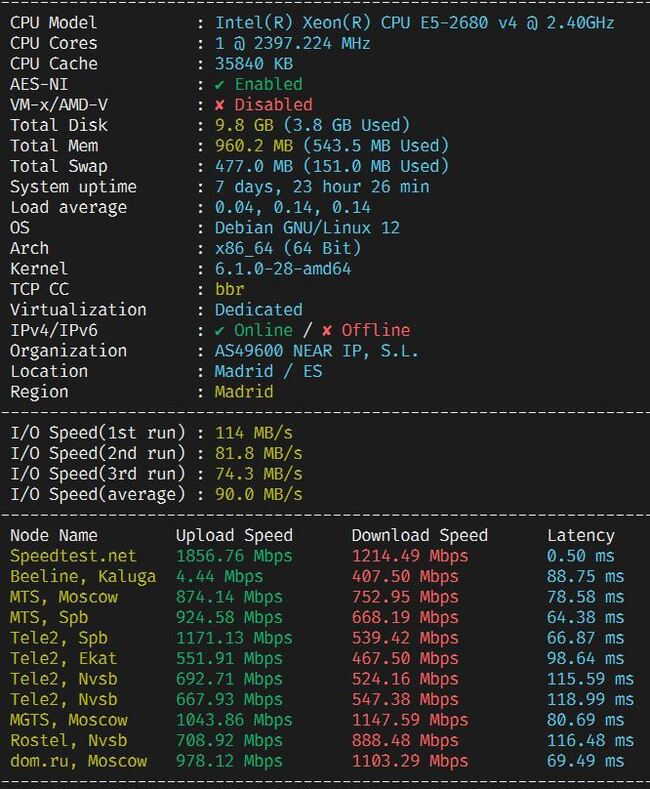This screenshot has height=789, width=650.
Task: Click the Latency column header
Action: (581, 535)
